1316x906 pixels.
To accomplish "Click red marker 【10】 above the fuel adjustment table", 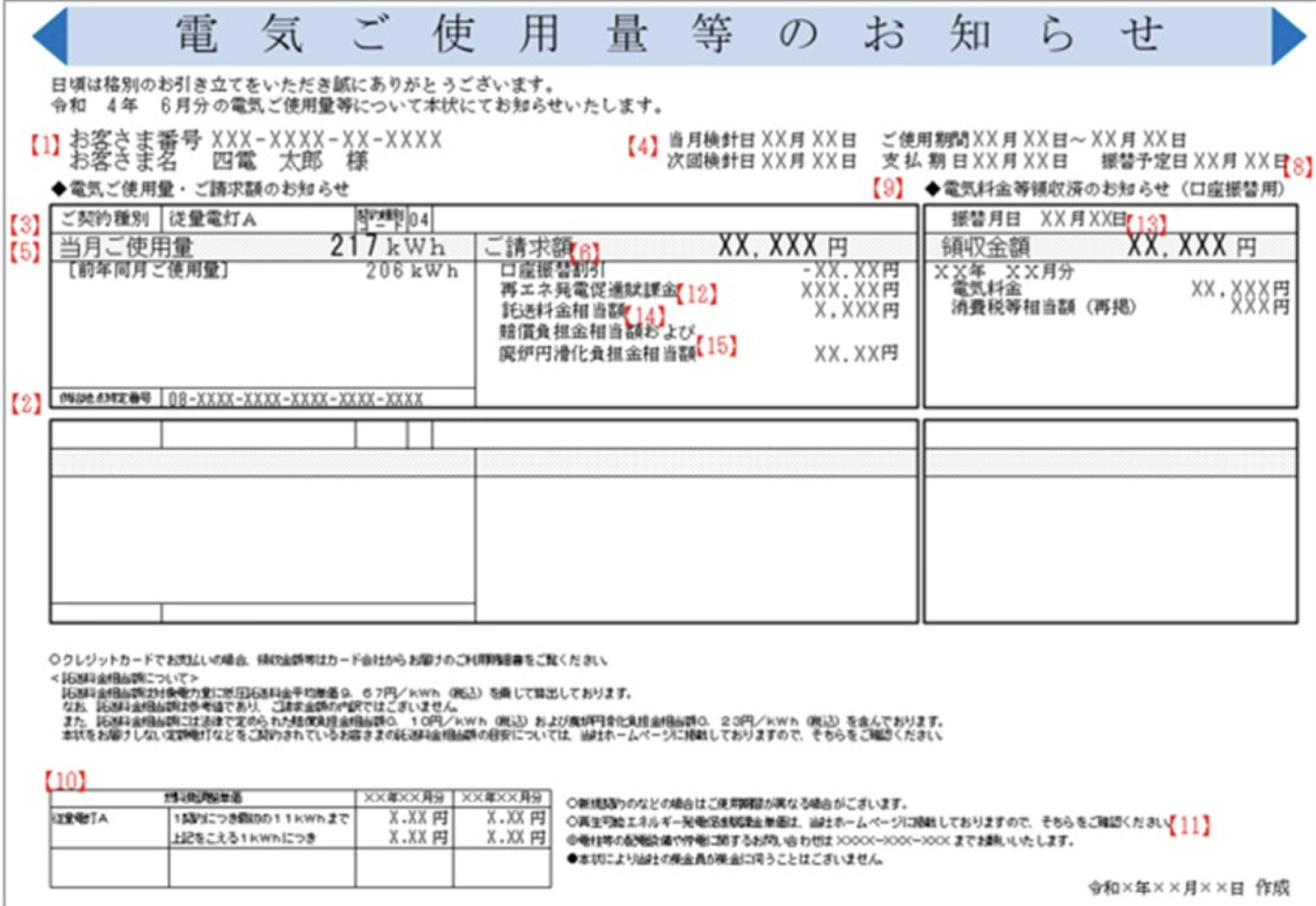I will click(x=65, y=780).
